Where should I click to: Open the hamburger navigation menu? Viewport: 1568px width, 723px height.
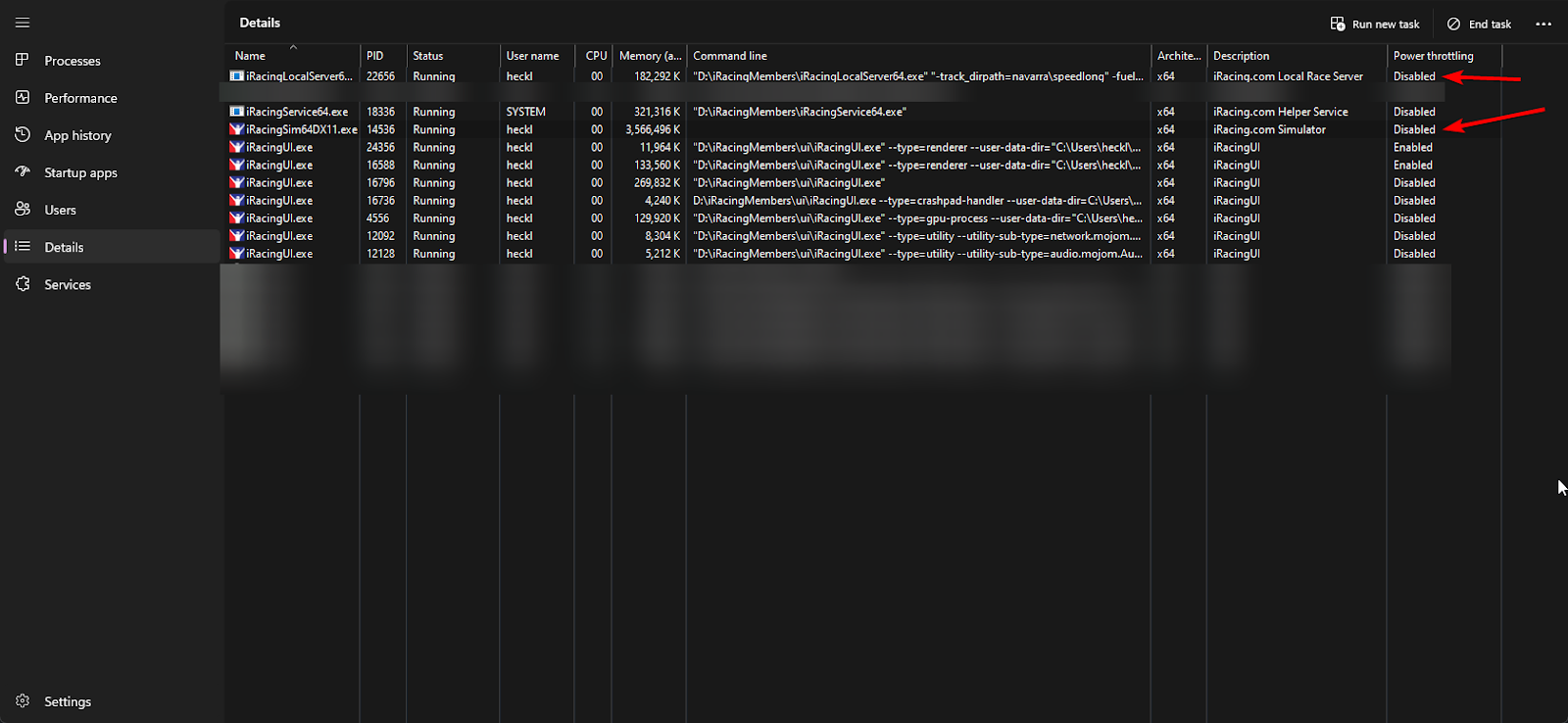click(23, 23)
